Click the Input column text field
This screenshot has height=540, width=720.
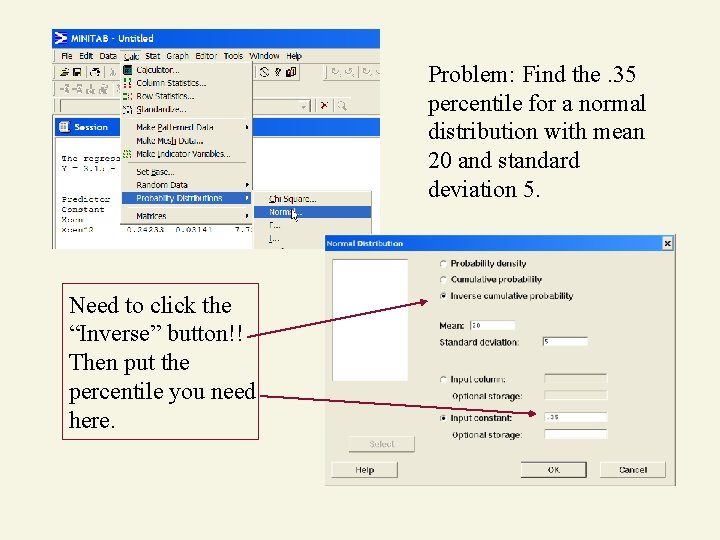click(576, 378)
